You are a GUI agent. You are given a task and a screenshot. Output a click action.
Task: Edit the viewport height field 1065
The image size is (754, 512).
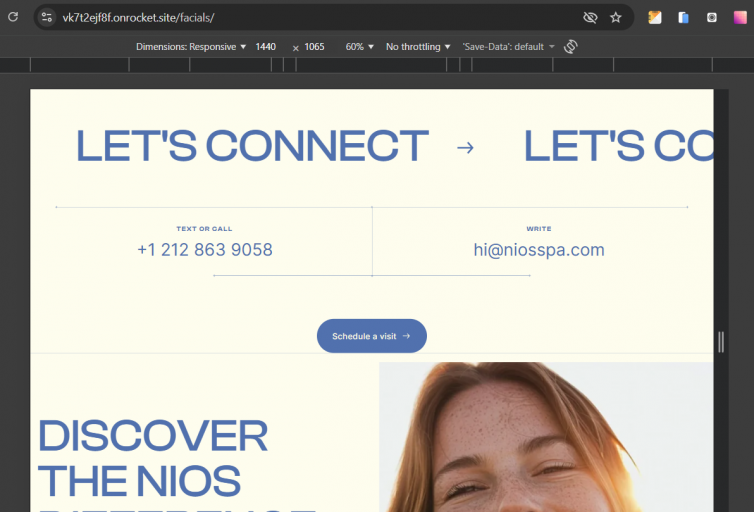(314, 47)
